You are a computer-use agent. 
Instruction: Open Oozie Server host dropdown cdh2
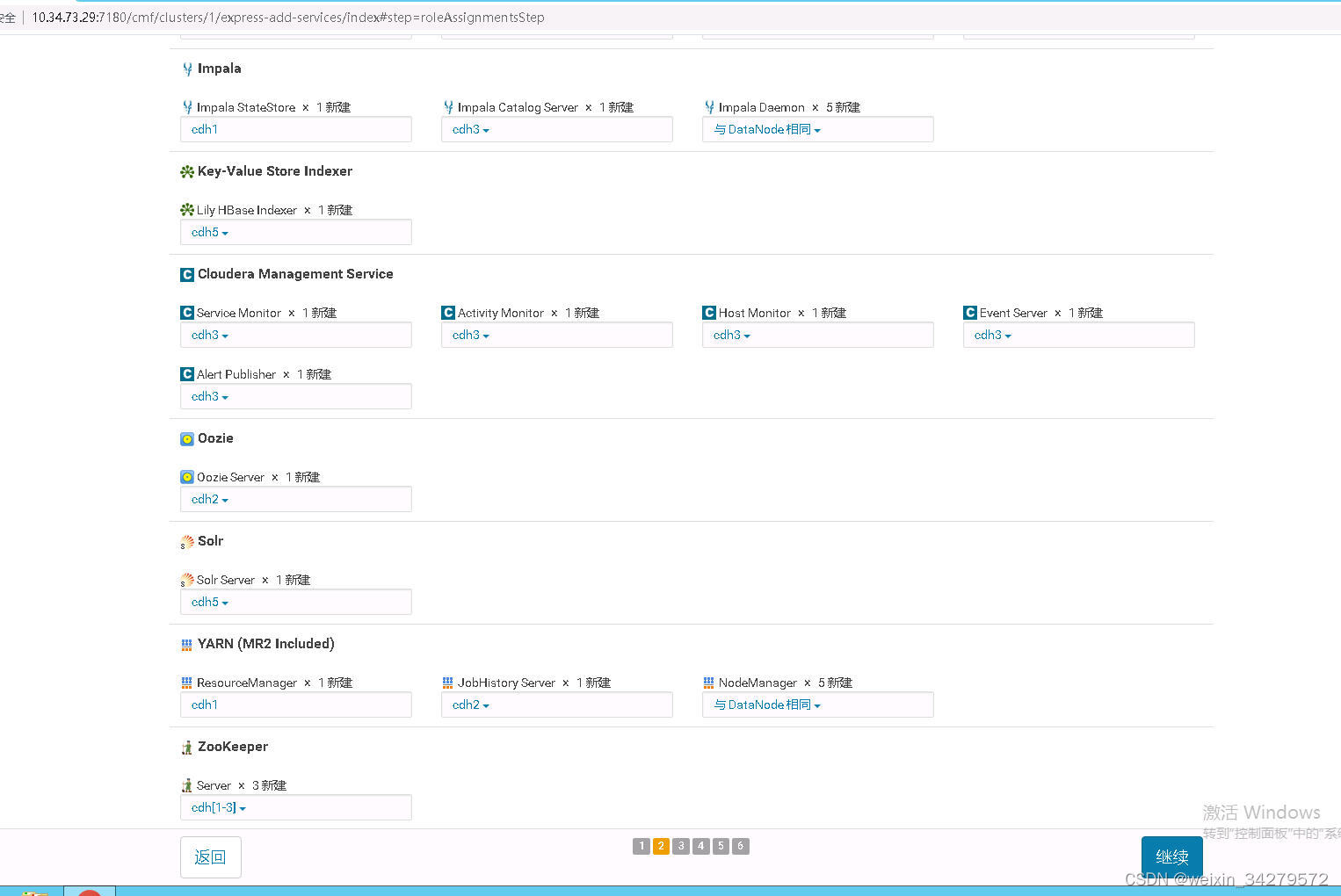210,499
